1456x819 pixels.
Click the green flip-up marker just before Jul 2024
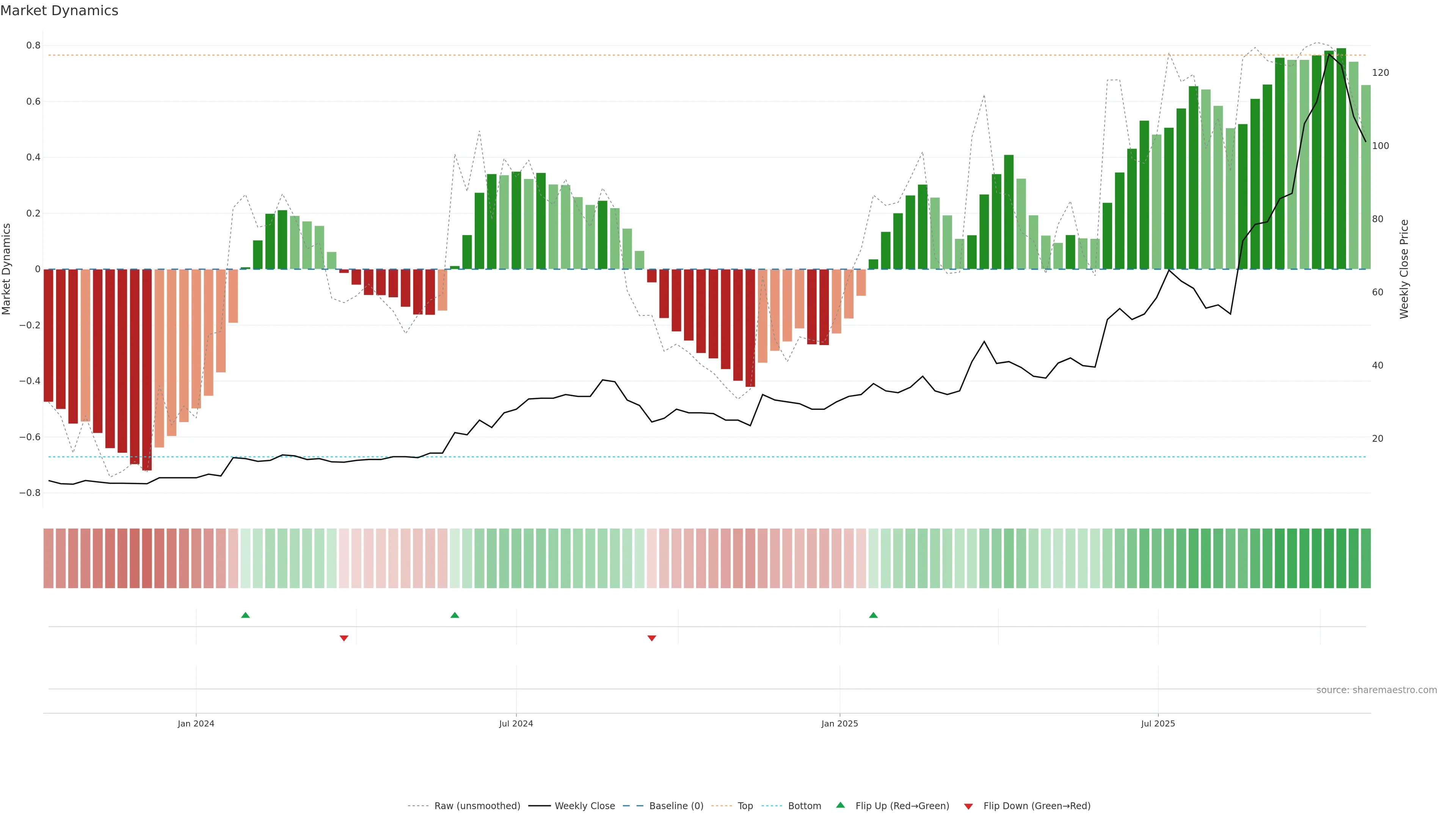click(455, 615)
